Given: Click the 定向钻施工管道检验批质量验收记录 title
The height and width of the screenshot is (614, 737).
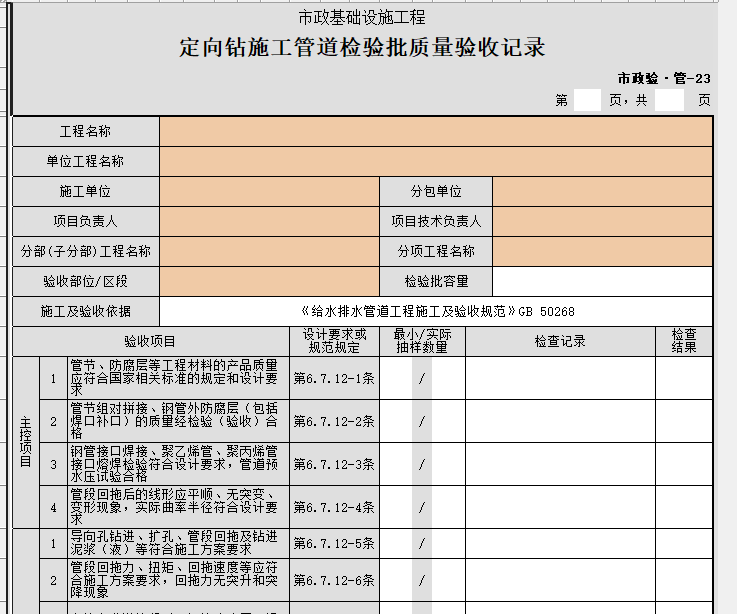Looking at the screenshot, I should pyautogui.click(x=361, y=48).
